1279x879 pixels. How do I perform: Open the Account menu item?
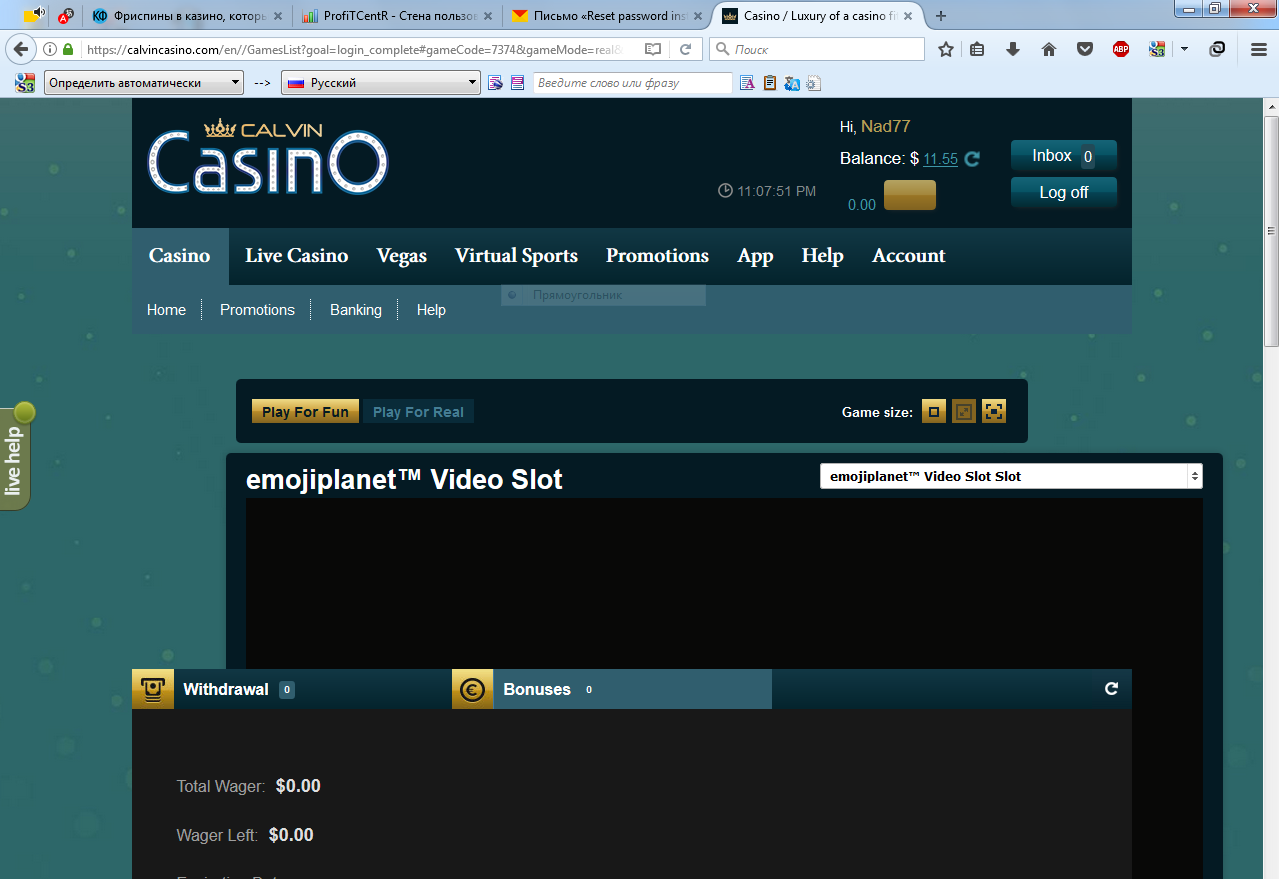908,256
